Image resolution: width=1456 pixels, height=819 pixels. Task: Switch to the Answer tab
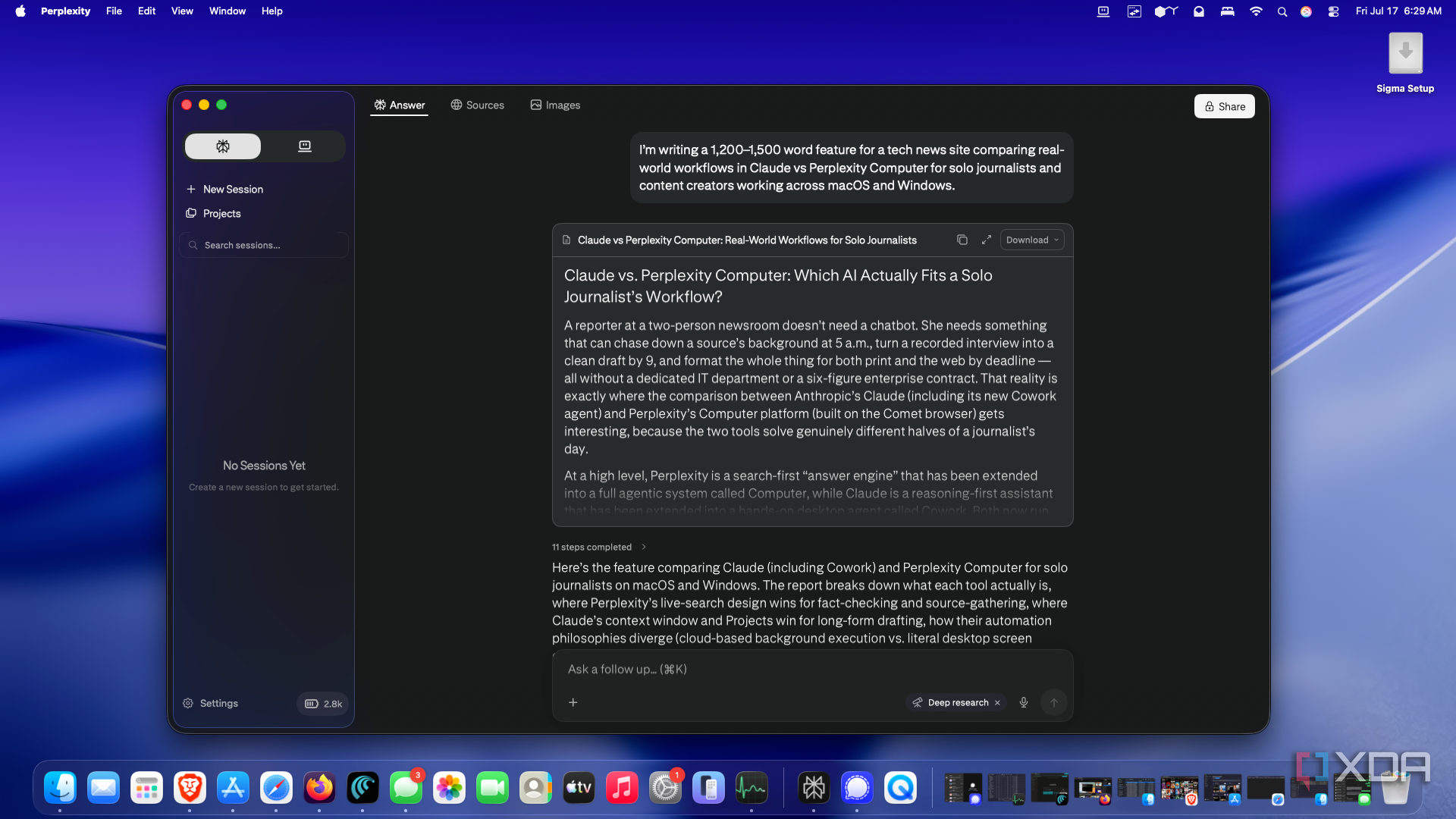pyautogui.click(x=399, y=105)
